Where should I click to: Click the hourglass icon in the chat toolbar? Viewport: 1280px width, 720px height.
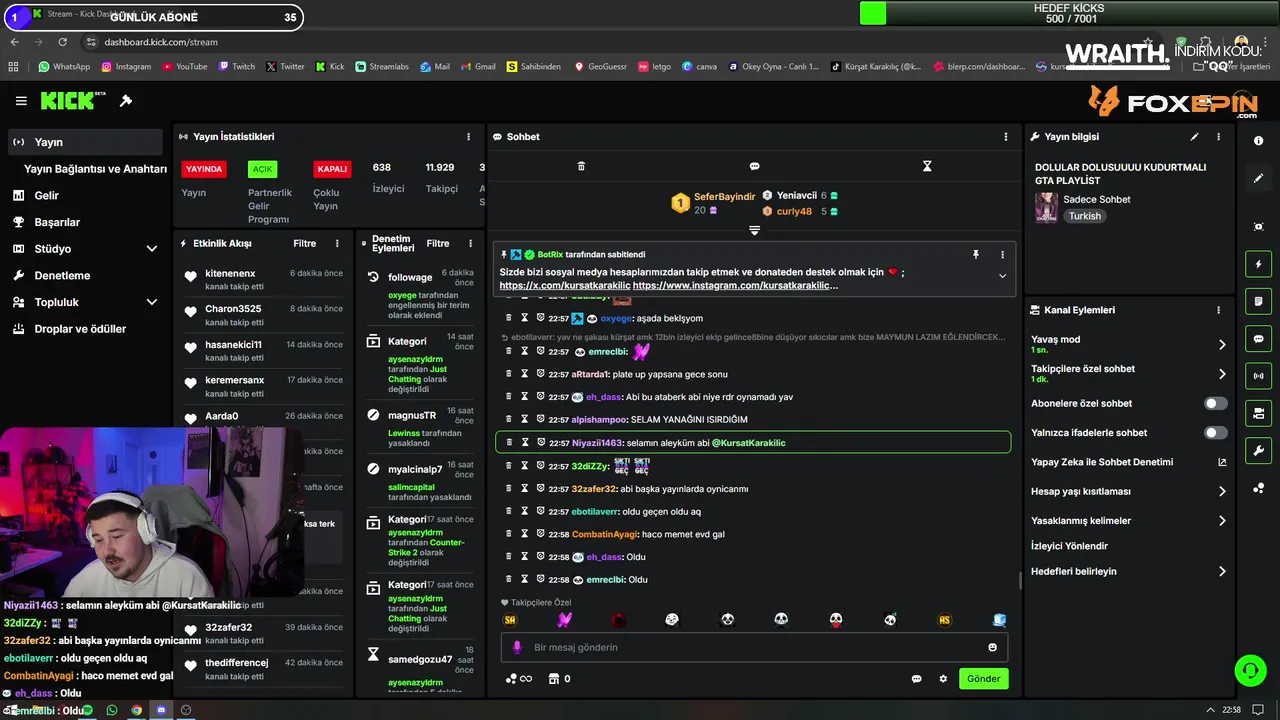[927, 166]
